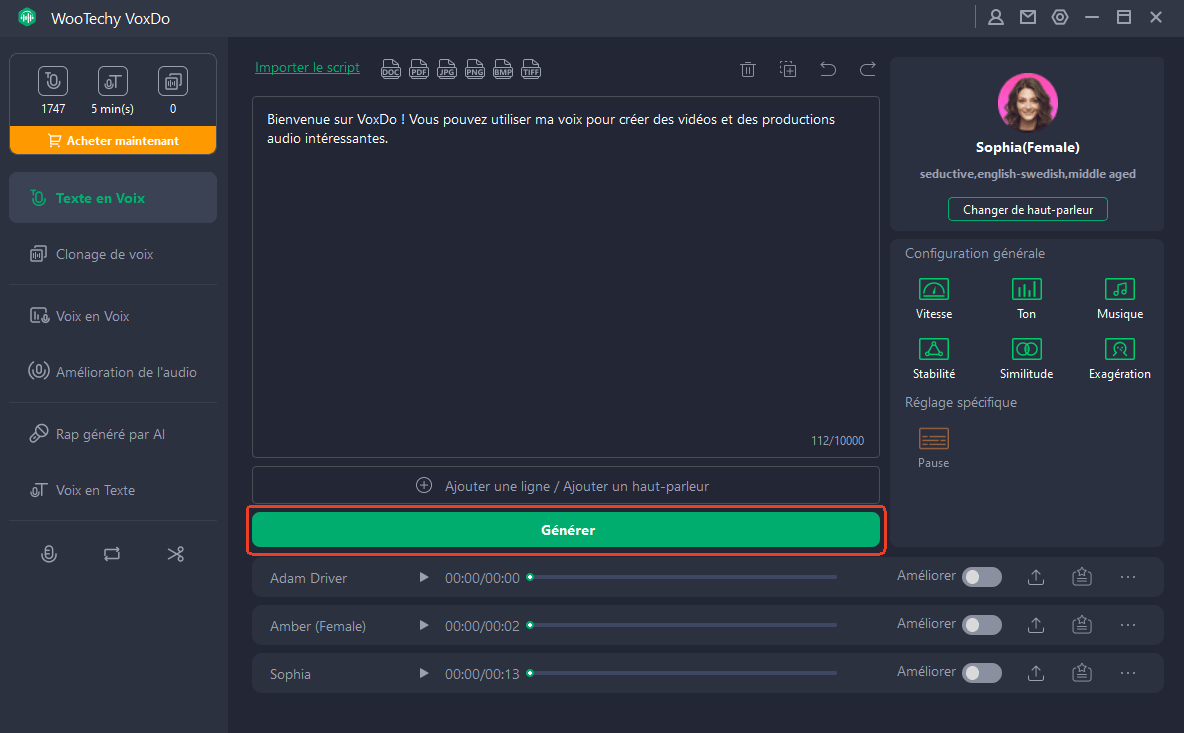Import a PDF script file
Screen dimensions: 1184x733
[x=419, y=69]
